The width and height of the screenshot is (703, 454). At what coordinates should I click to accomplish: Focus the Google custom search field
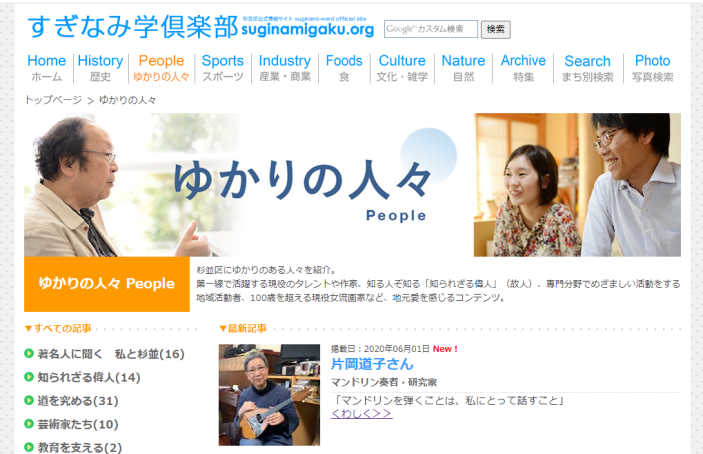point(431,29)
